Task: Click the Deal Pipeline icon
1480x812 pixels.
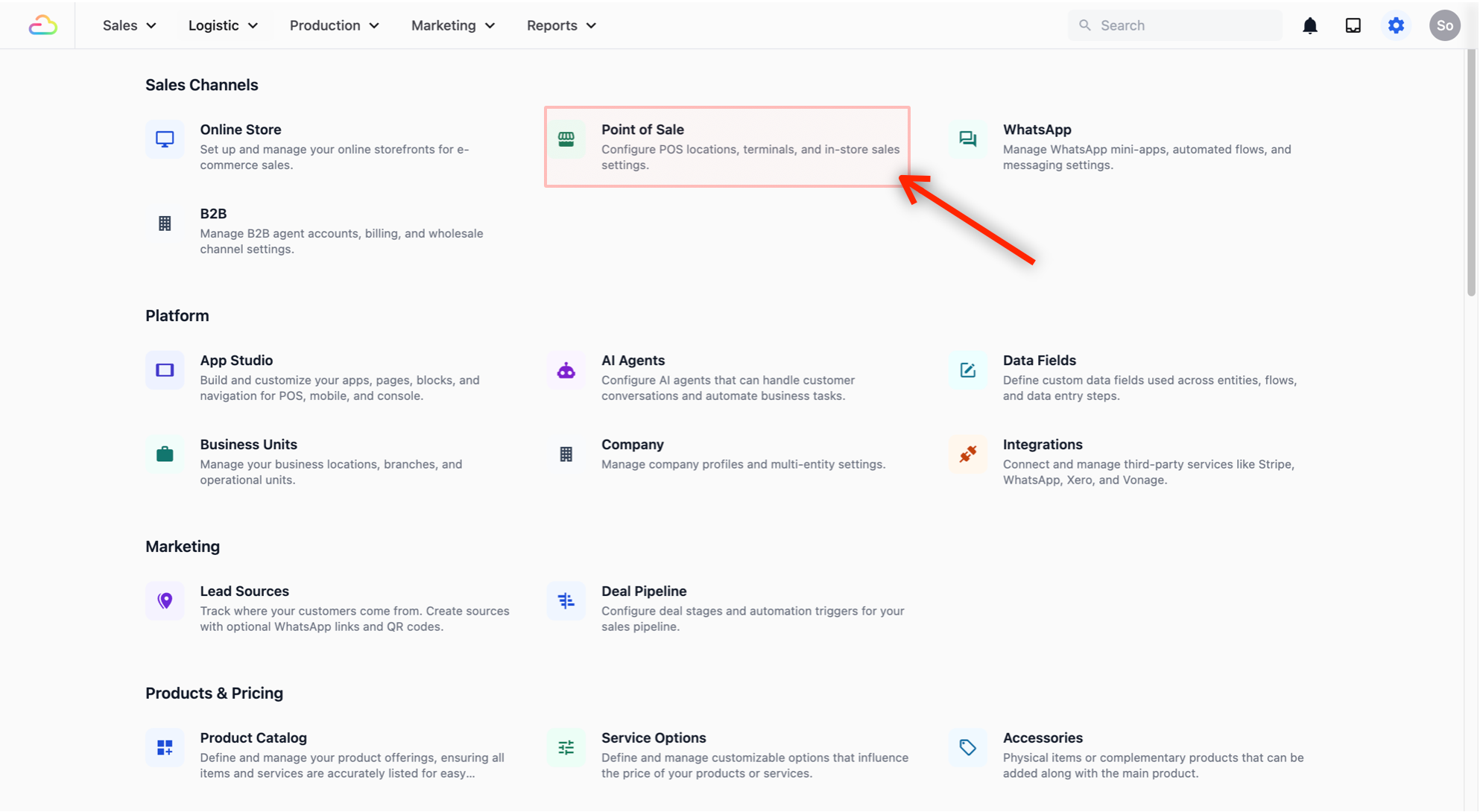Action: (566, 601)
